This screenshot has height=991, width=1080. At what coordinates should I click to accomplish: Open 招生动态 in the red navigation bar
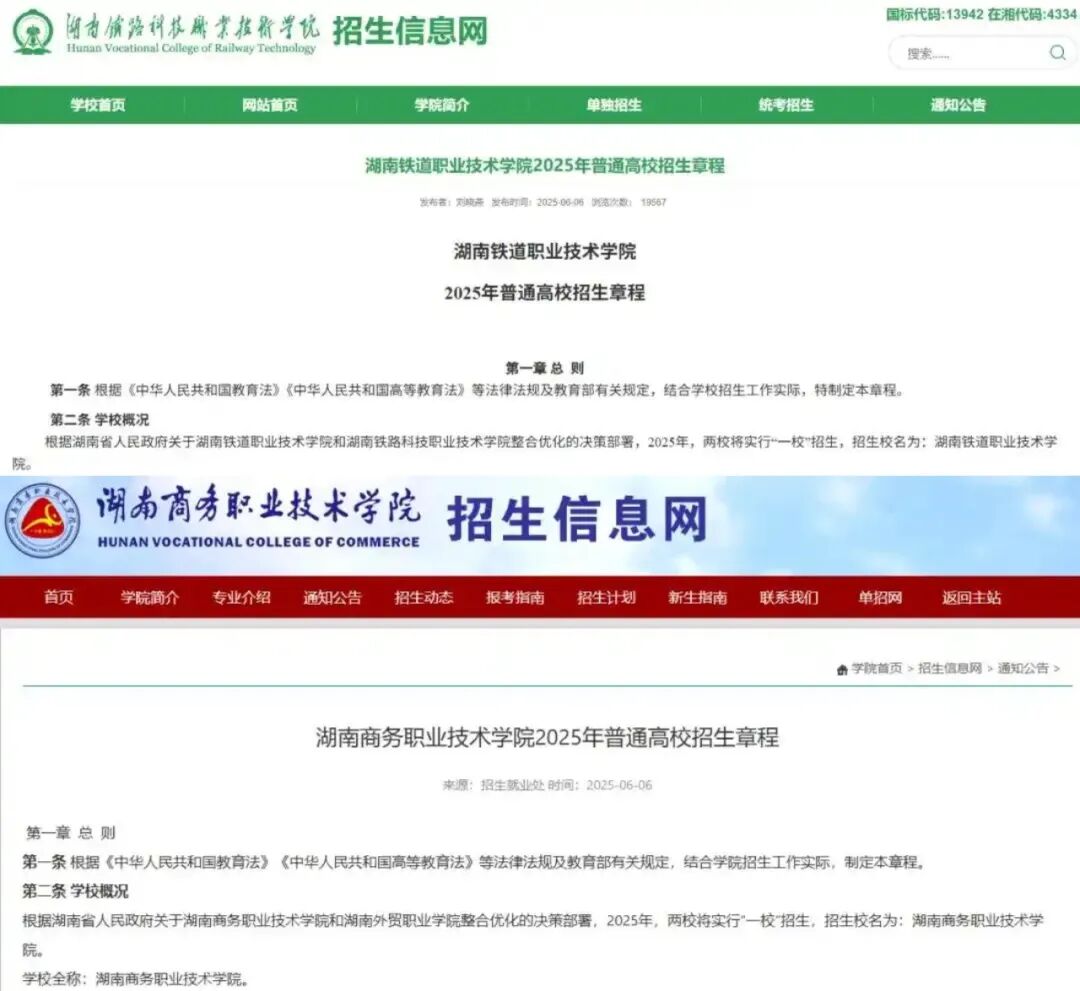coord(424,597)
